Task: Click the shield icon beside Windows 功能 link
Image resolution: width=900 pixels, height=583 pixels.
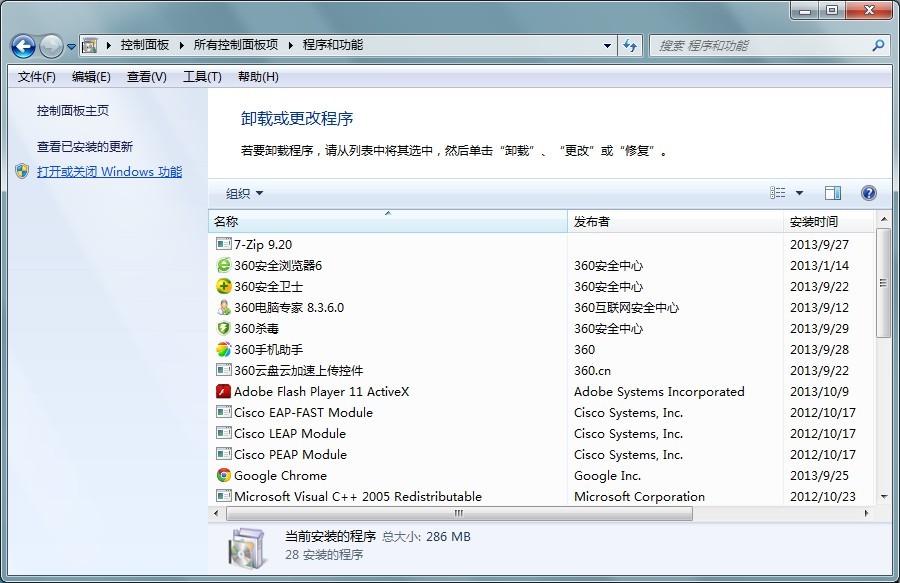Action: [21, 170]
